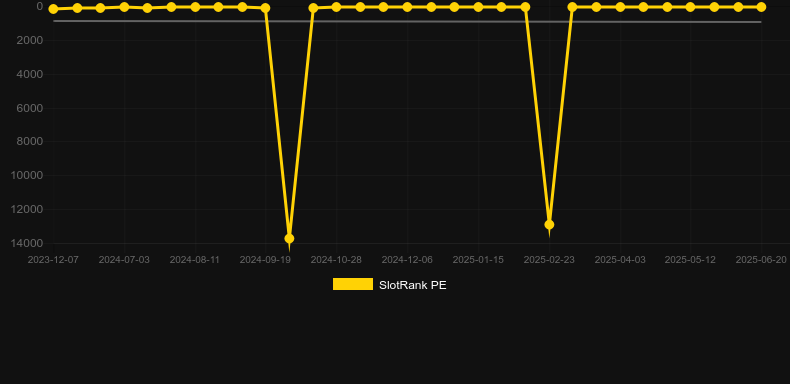
Task: Click the data point above 2025-04-03
Action: click(620, 7)
